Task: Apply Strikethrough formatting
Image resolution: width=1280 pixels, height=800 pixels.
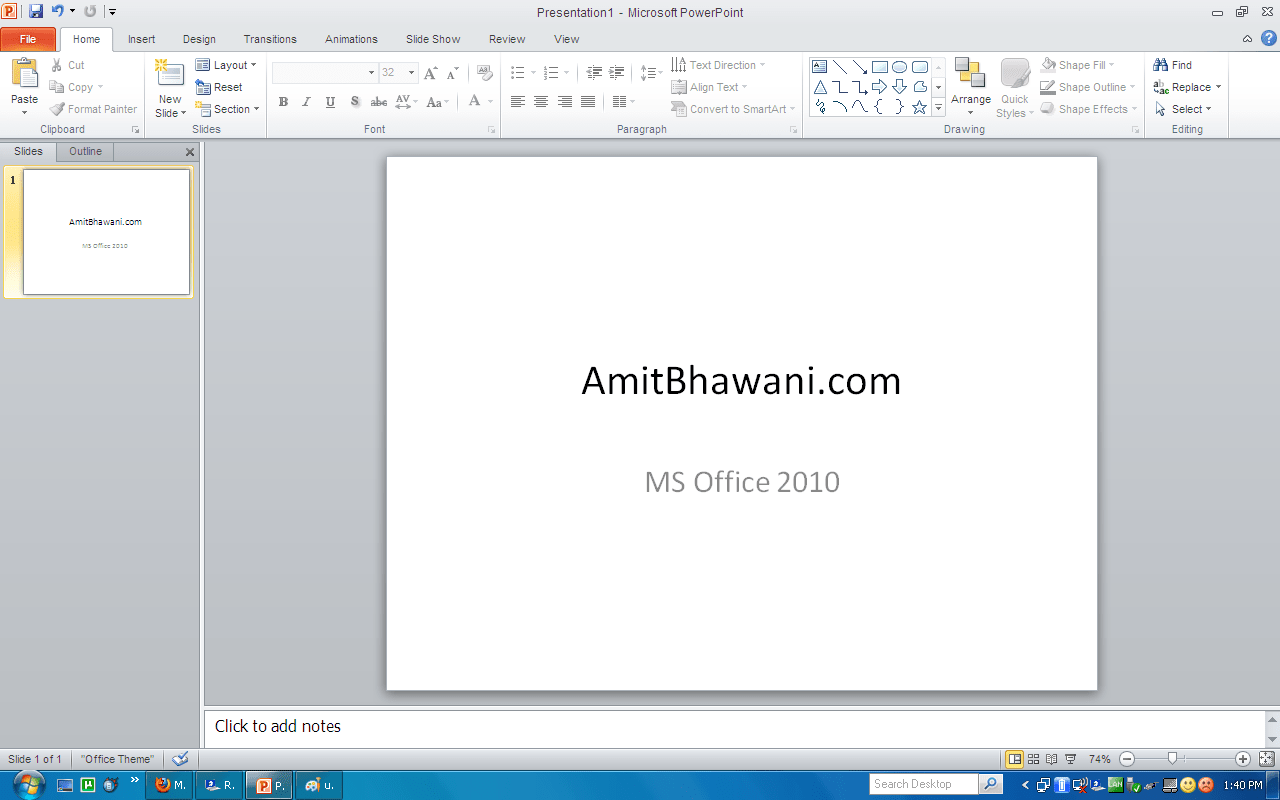Action: click(378, 101)
